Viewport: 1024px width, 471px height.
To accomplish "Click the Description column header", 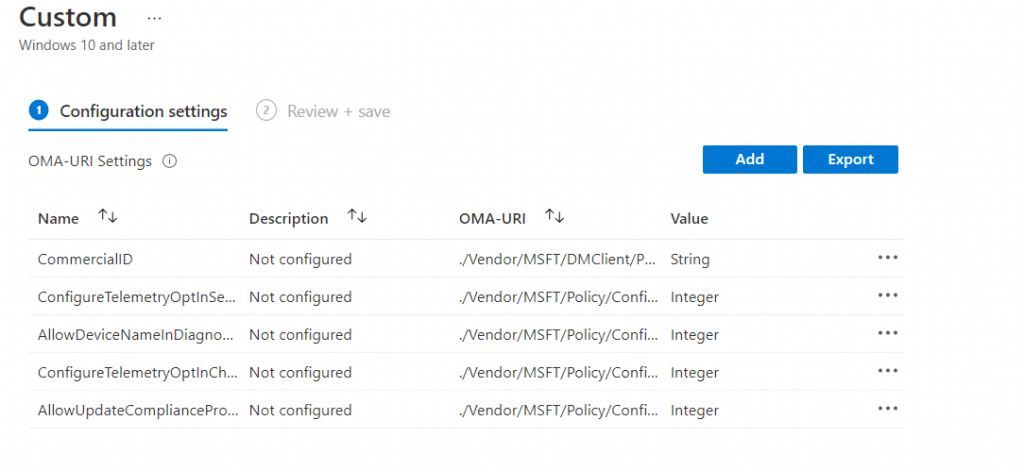I will click(289, 219).
